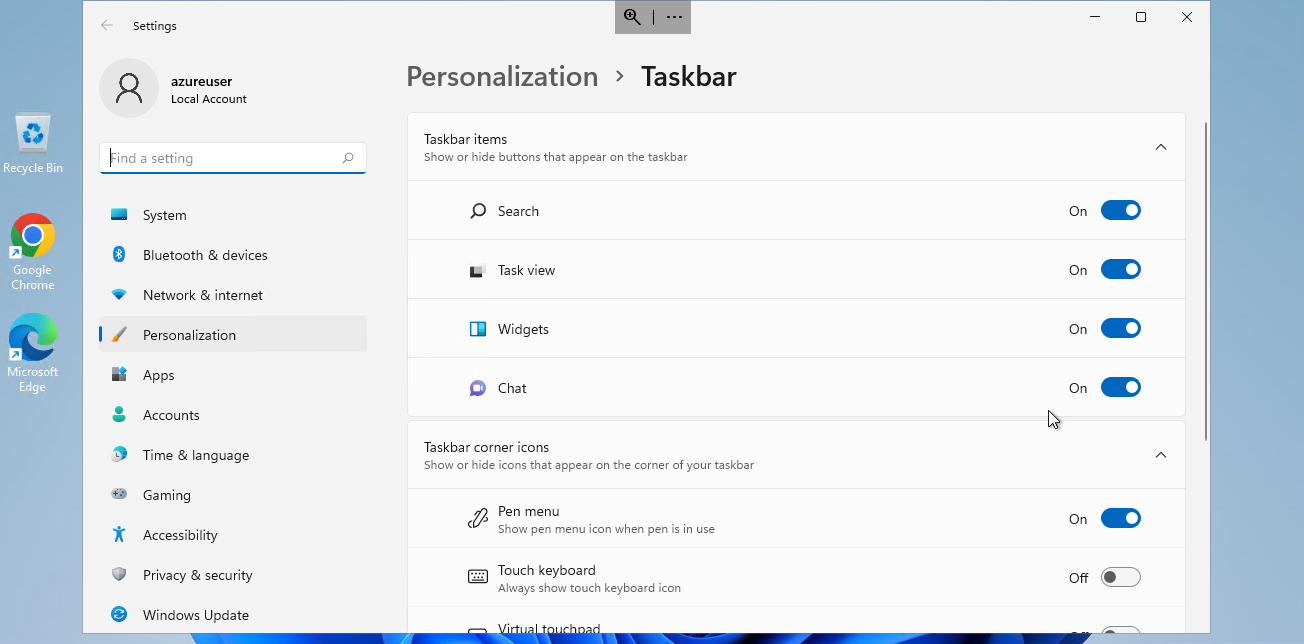Click the System monitor icon in sidebar
The width and height of the screenshot is (1304, 644).
click(x=119, y=215)
